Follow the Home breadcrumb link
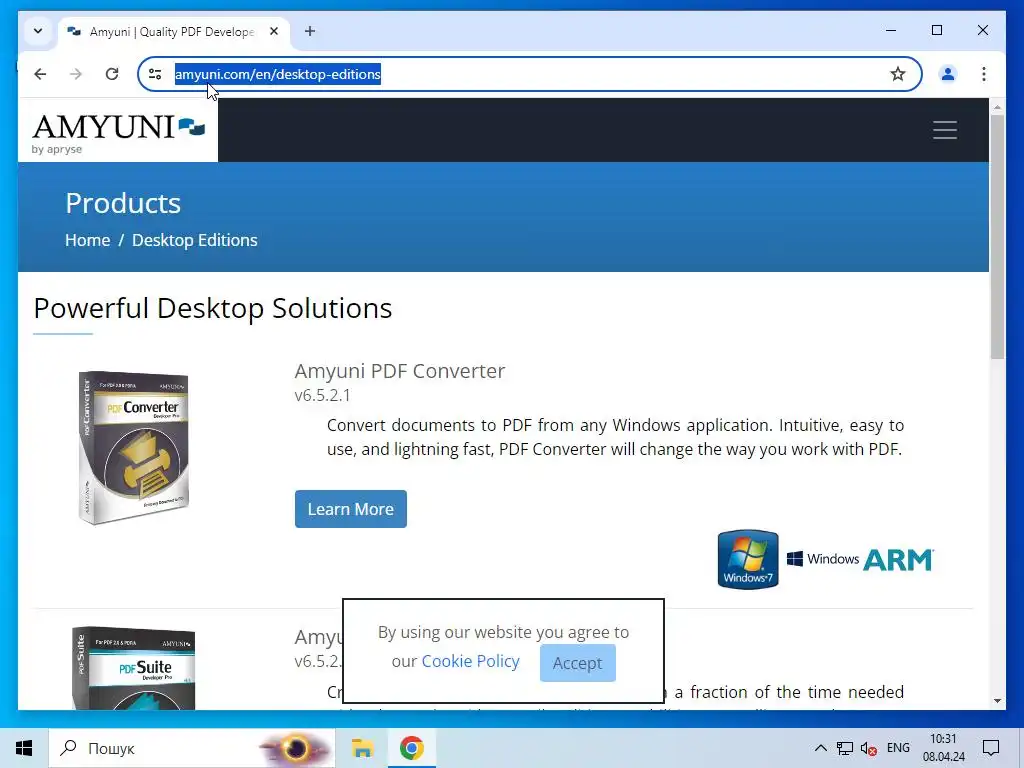The height and width of the screenshot is (768, 1024). [88, 240]
